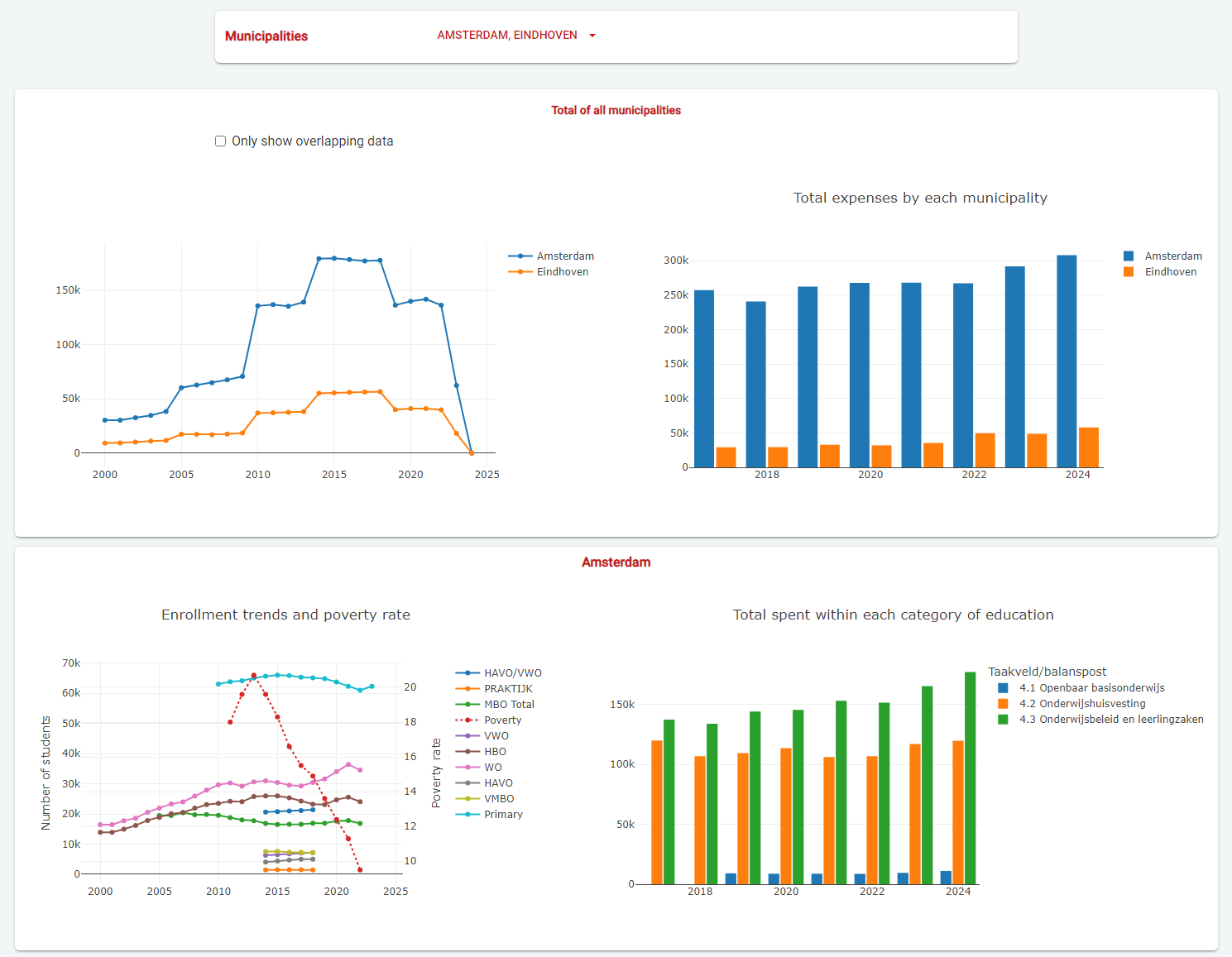
Task: Toggle VMBO legend entry
Action: point(499,799)
